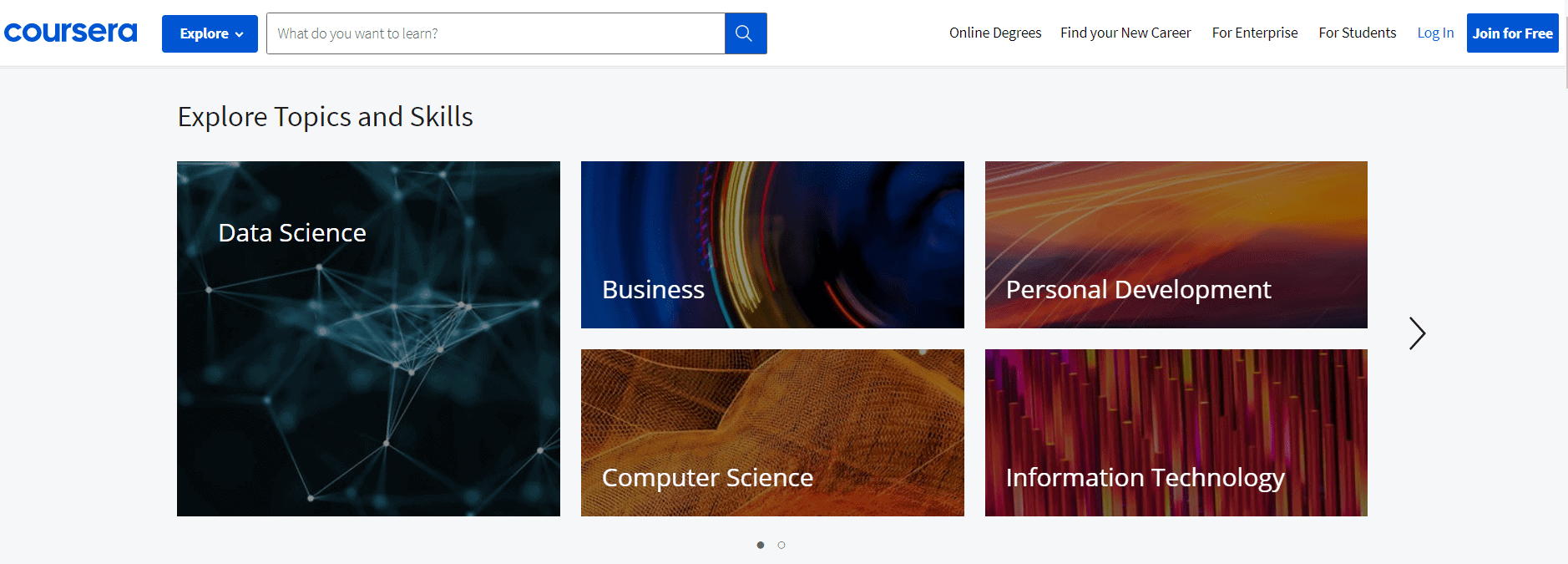Click the Join for Free button
The width and height of the screenshot is (1568, 564).
tap(1512, 33)
